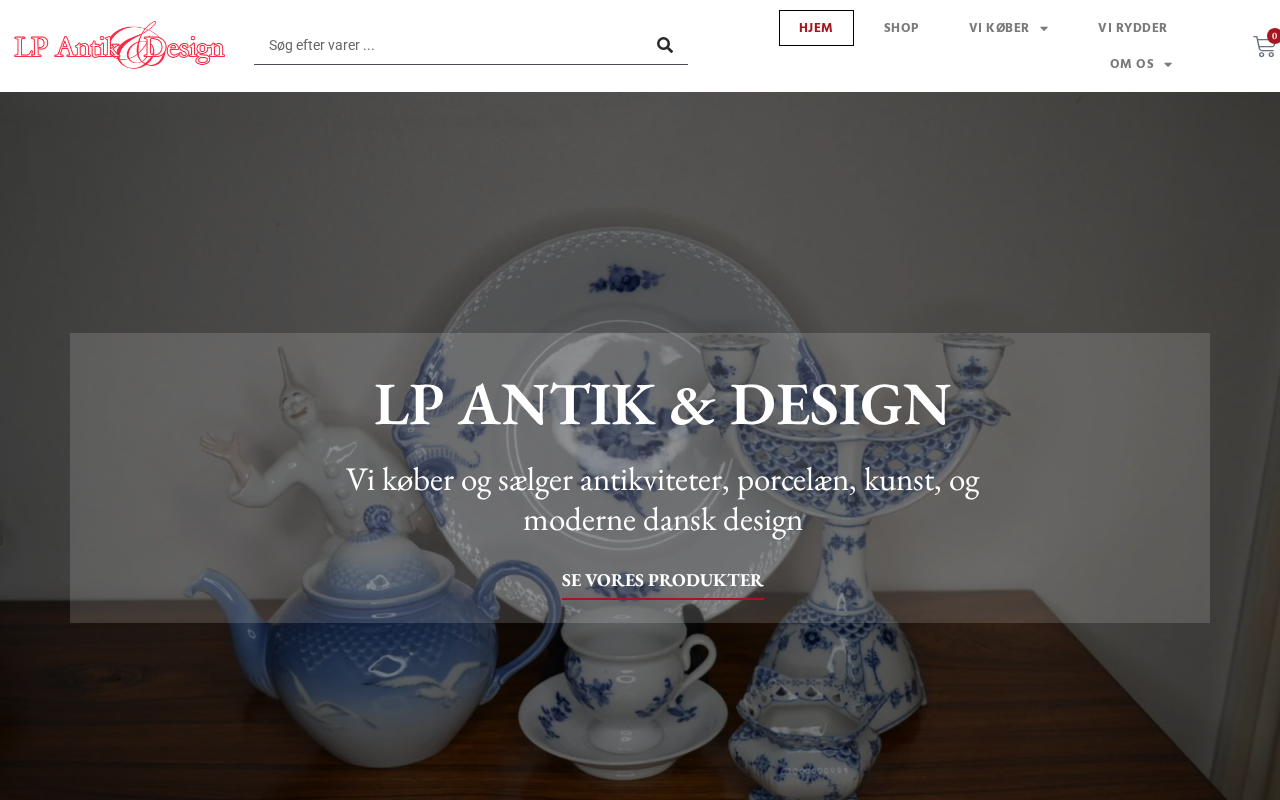This screenshot has height=800, width=1280.
Task: Click the LP ANTIK & DESIGN hero heading
Action: click(x=661, y=404)
